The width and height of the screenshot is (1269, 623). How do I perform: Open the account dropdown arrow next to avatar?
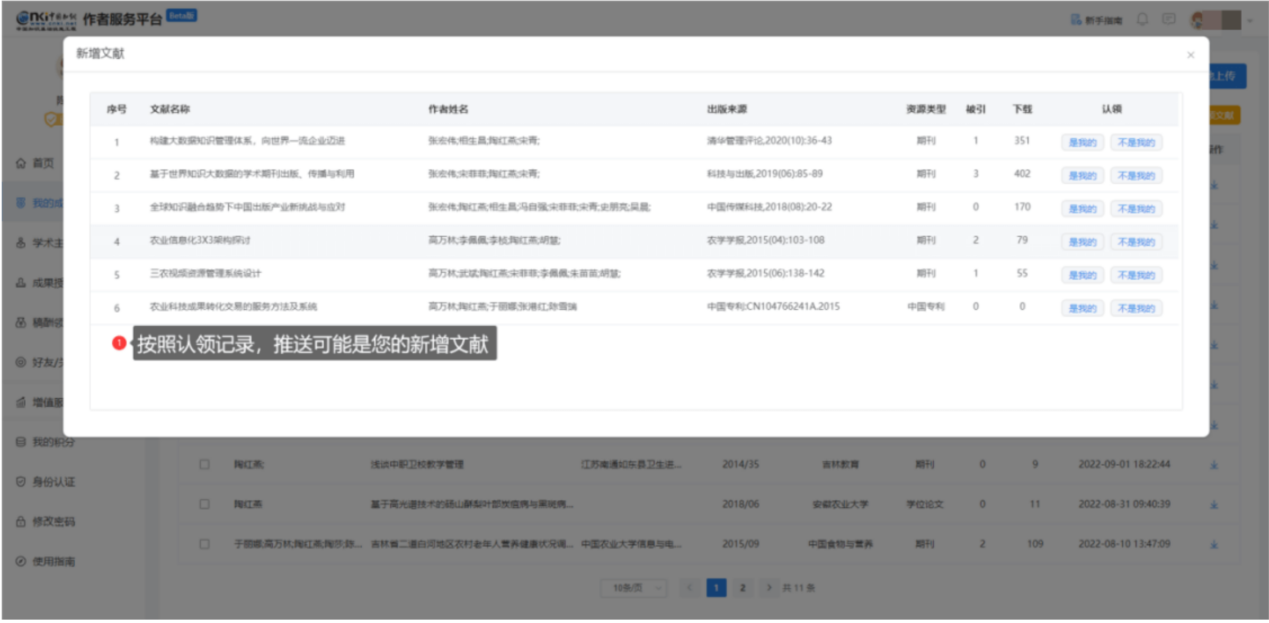pos(1250,18)
